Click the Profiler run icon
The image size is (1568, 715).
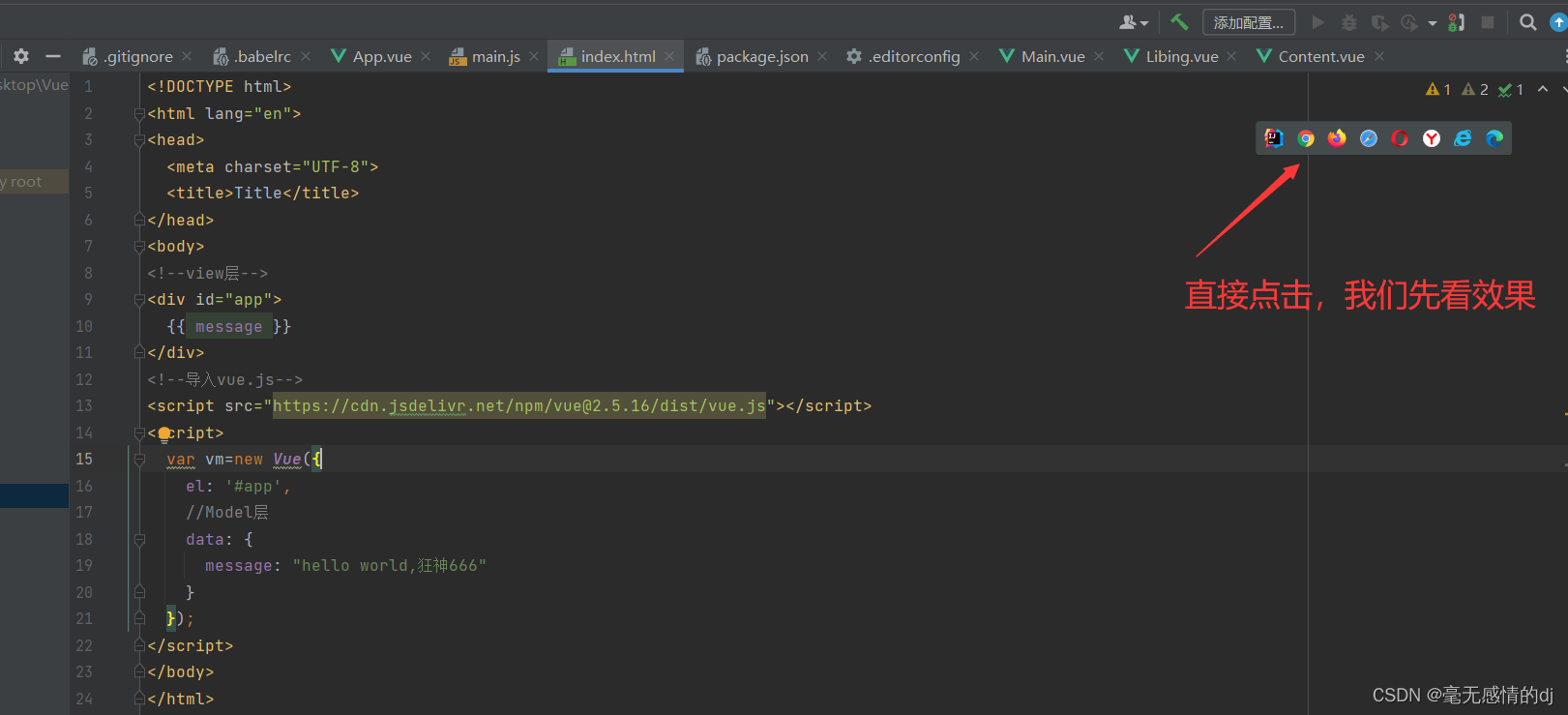[x=1409, y=22]
